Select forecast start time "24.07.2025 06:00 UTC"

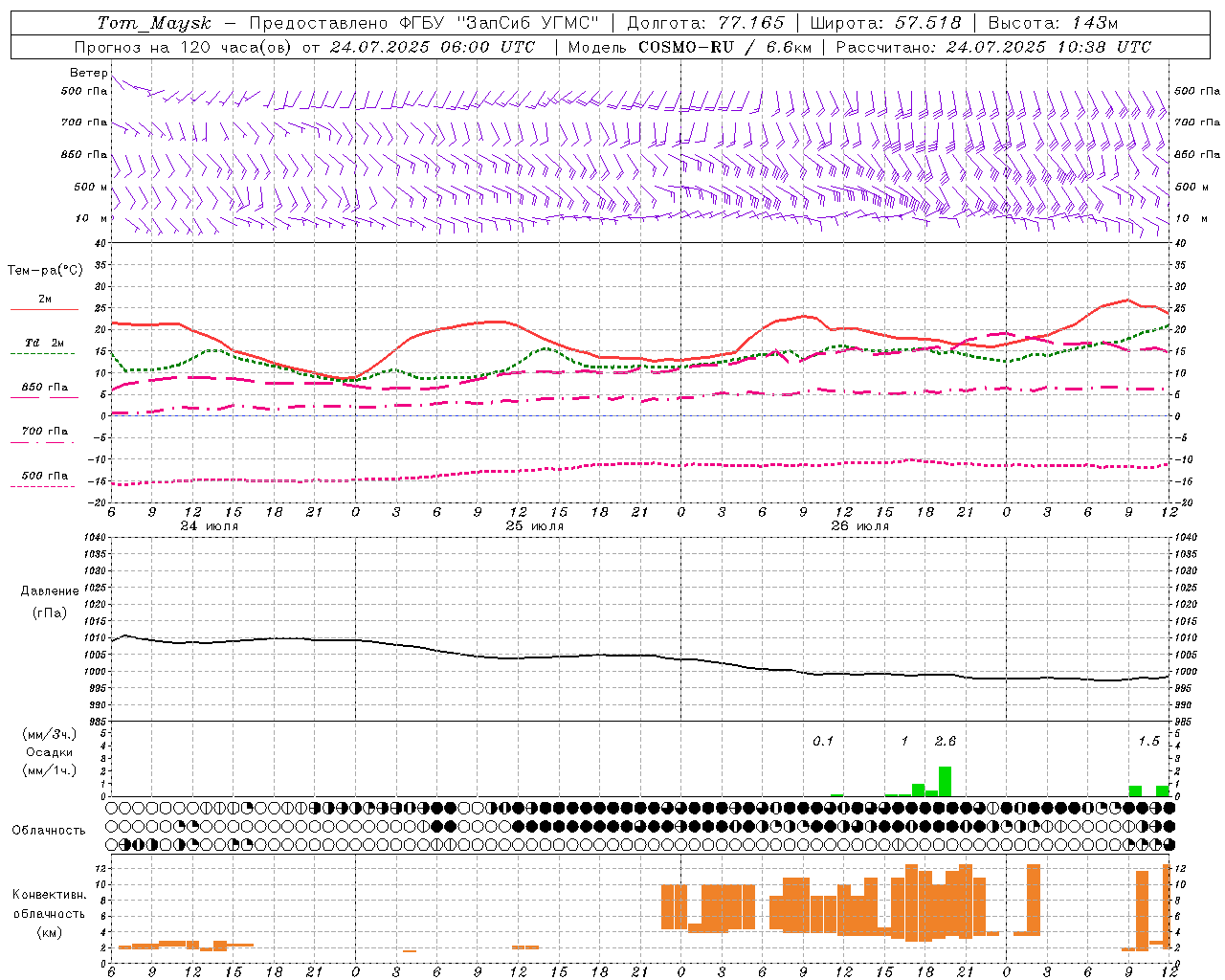pos(432,47)
